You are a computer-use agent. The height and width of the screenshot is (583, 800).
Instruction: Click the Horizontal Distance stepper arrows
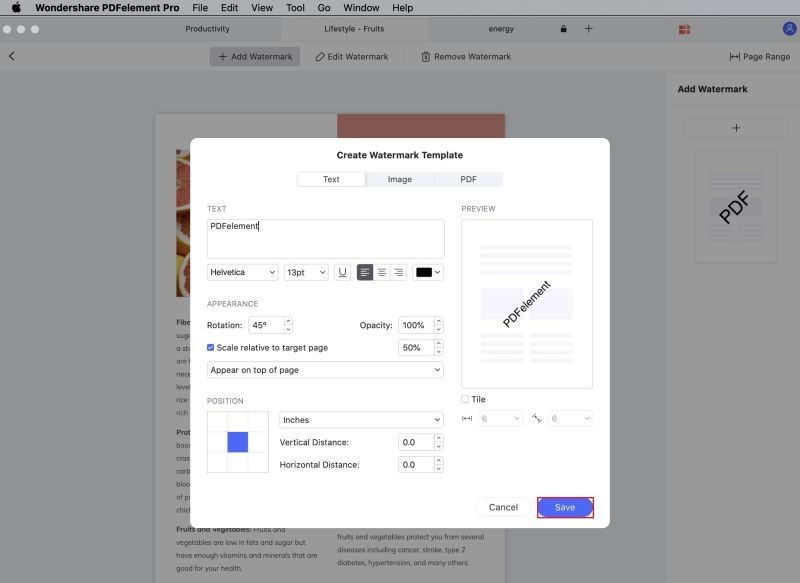[438, 465]
